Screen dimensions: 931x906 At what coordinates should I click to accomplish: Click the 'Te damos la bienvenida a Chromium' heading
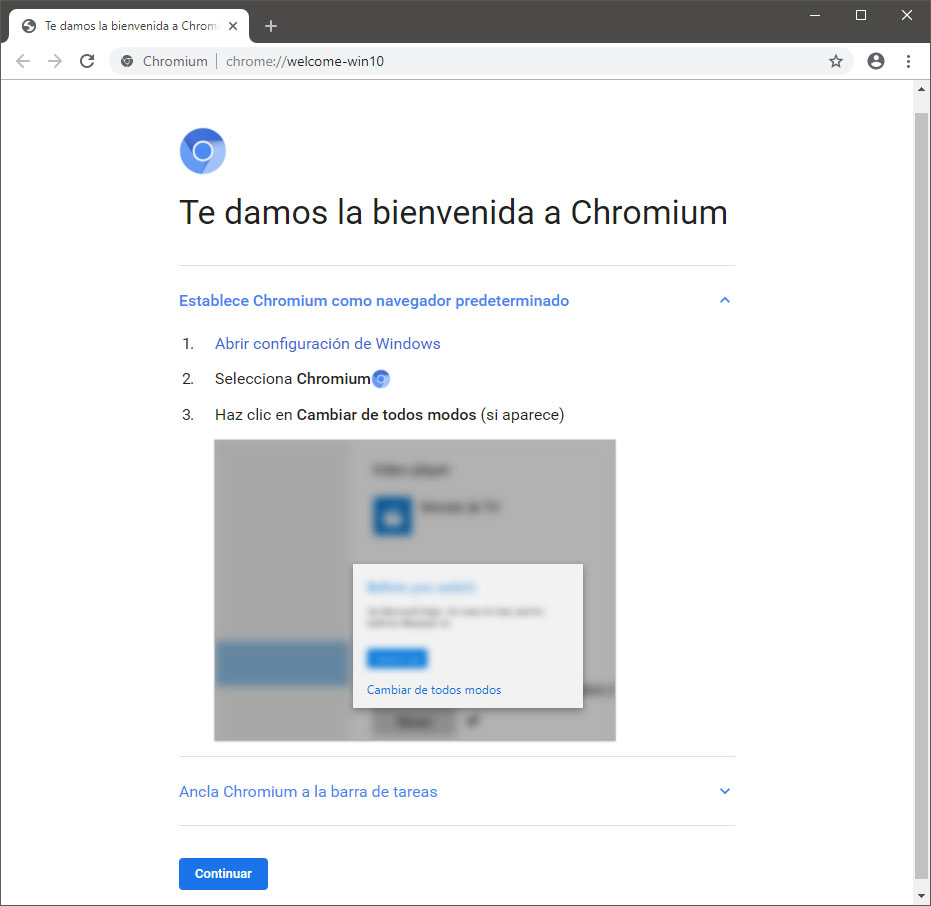click(x=454, y=213)
